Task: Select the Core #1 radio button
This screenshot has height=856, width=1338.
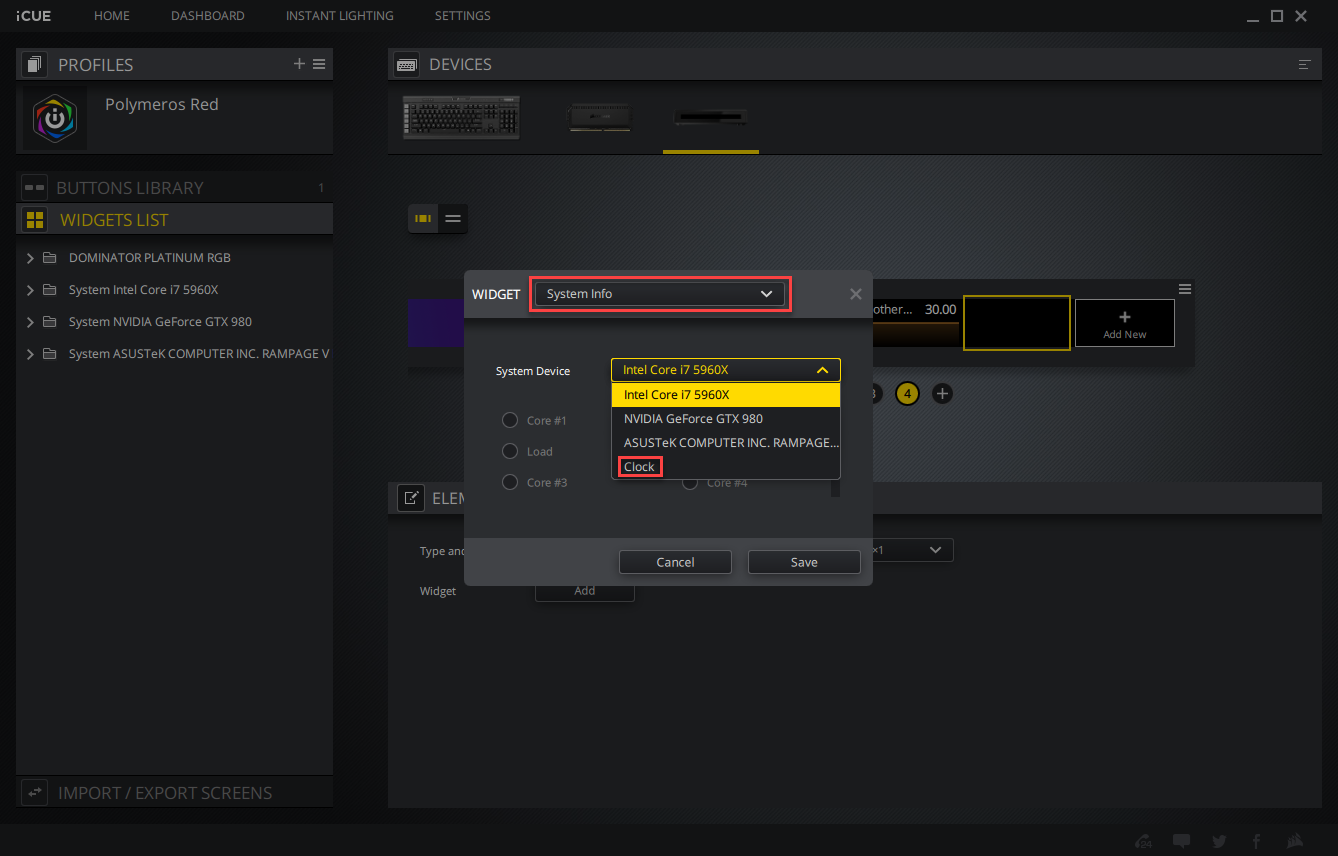Action: [x=510, y=420]
